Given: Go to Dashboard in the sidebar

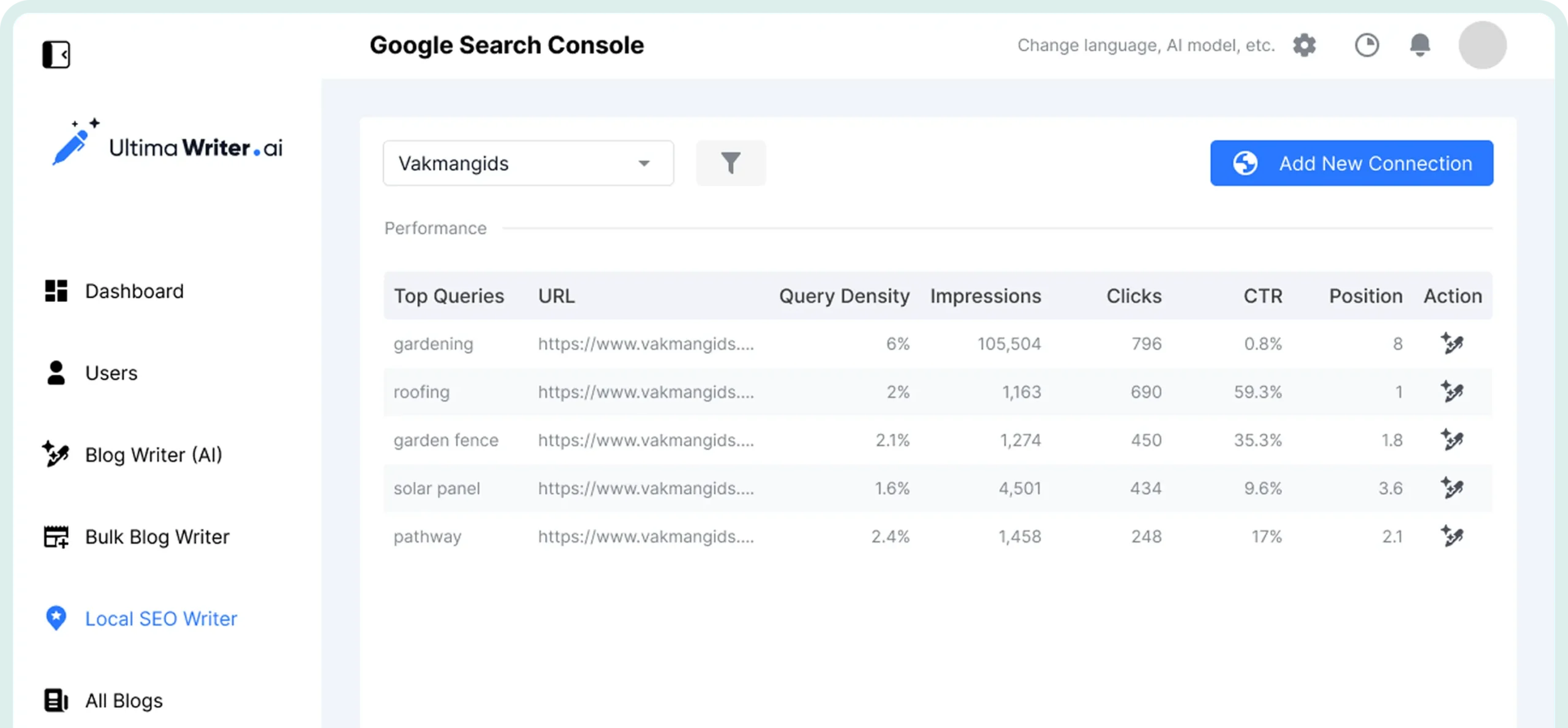Looking at the screenshot, I should (x=134, y=291).
